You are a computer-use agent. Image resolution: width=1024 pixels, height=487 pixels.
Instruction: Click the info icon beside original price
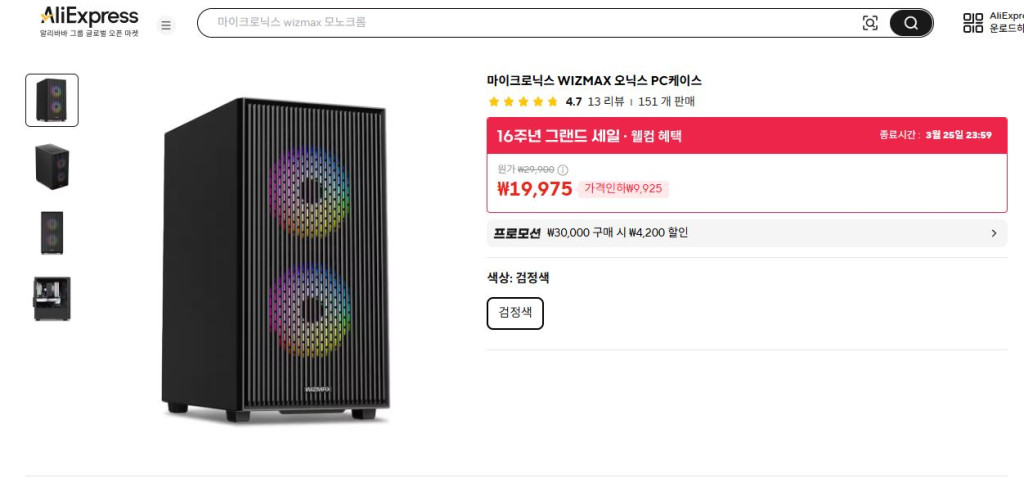point(562,170)
